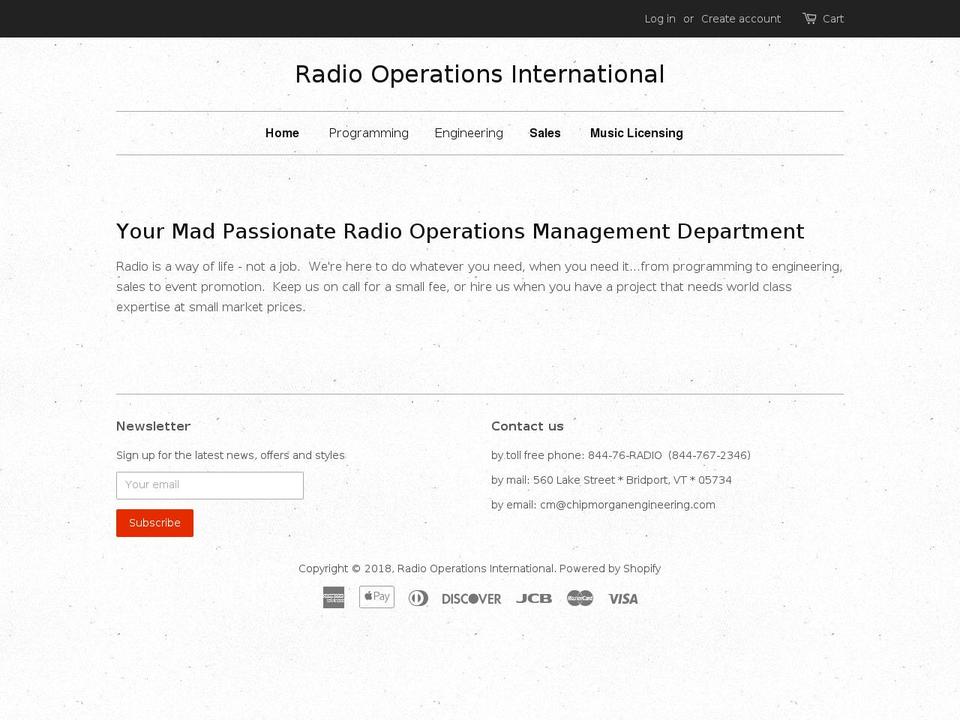
Task: Click the cm@chipmorganengineering.com email text
Action: [628, 504]
